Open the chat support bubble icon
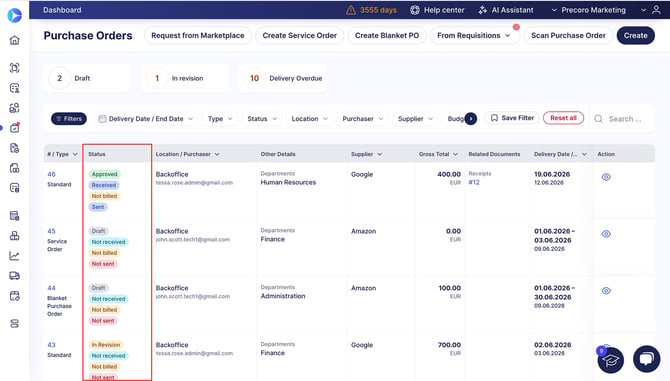670x381 pixels. coord(646,359)
